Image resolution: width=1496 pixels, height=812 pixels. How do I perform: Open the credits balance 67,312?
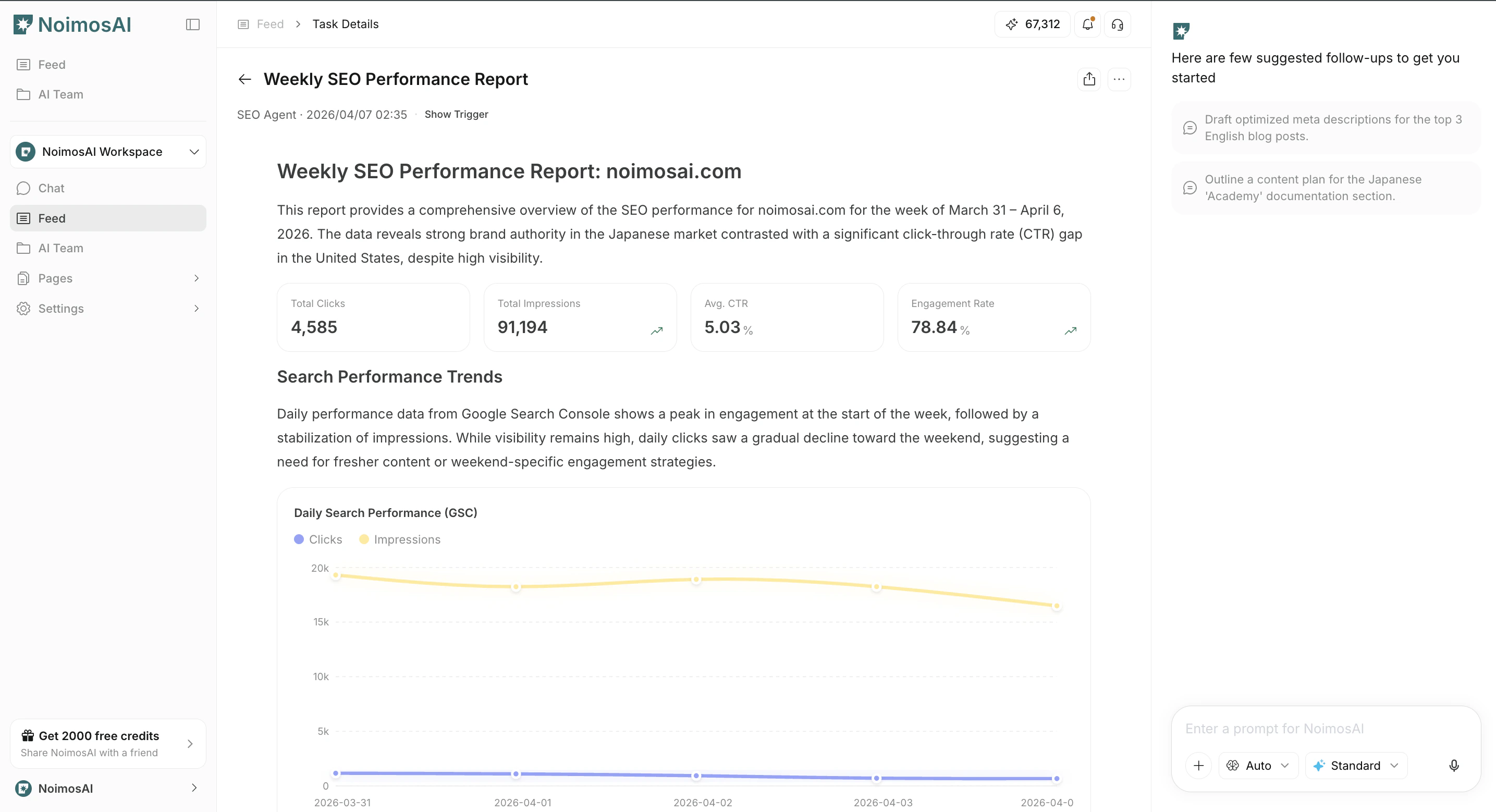point(1033,24)
